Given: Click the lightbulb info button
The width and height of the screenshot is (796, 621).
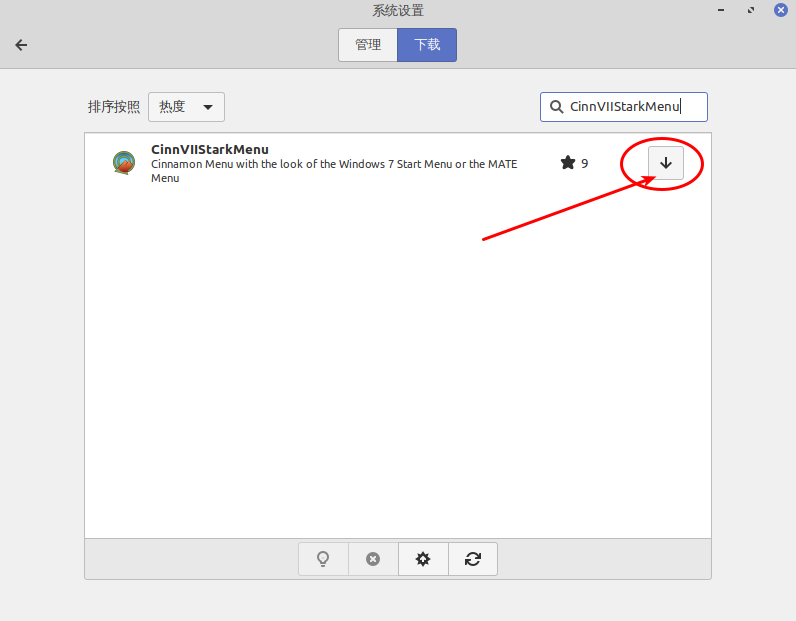Looking at the screenshot, I should 323,559.
